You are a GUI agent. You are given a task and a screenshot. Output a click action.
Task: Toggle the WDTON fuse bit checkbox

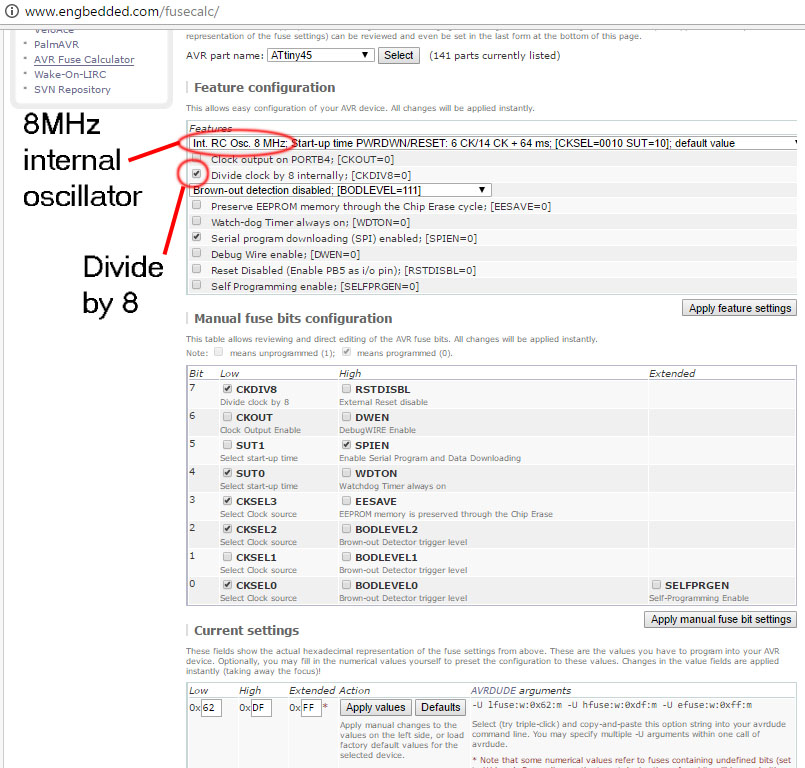click(347, 472)
